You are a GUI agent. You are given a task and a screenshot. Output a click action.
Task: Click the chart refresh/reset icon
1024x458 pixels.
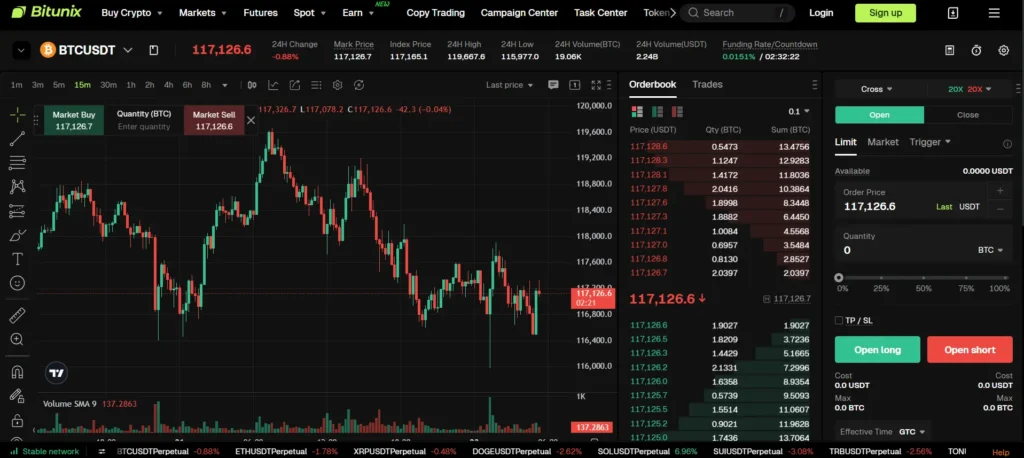click(x=359, y=85)
